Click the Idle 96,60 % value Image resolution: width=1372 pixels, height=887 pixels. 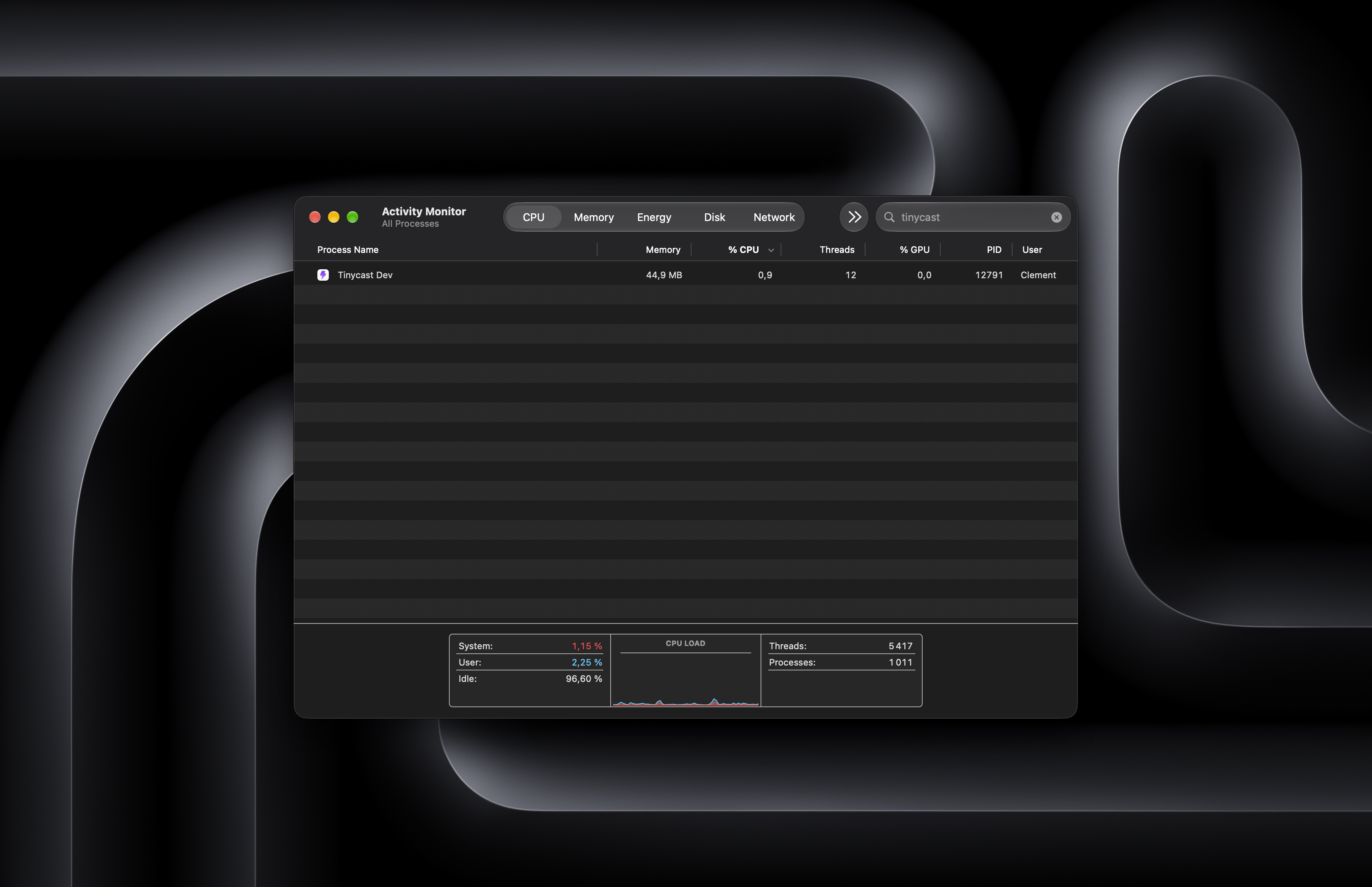(x=584, y=679)
